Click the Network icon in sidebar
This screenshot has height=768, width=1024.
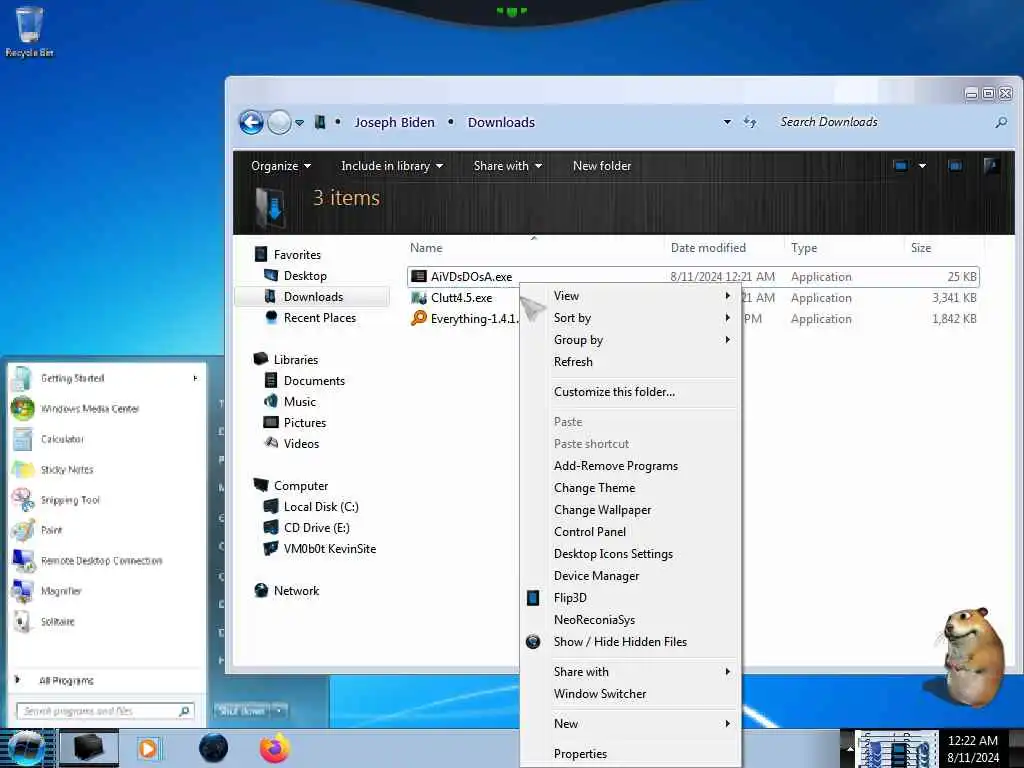point(261,590)
